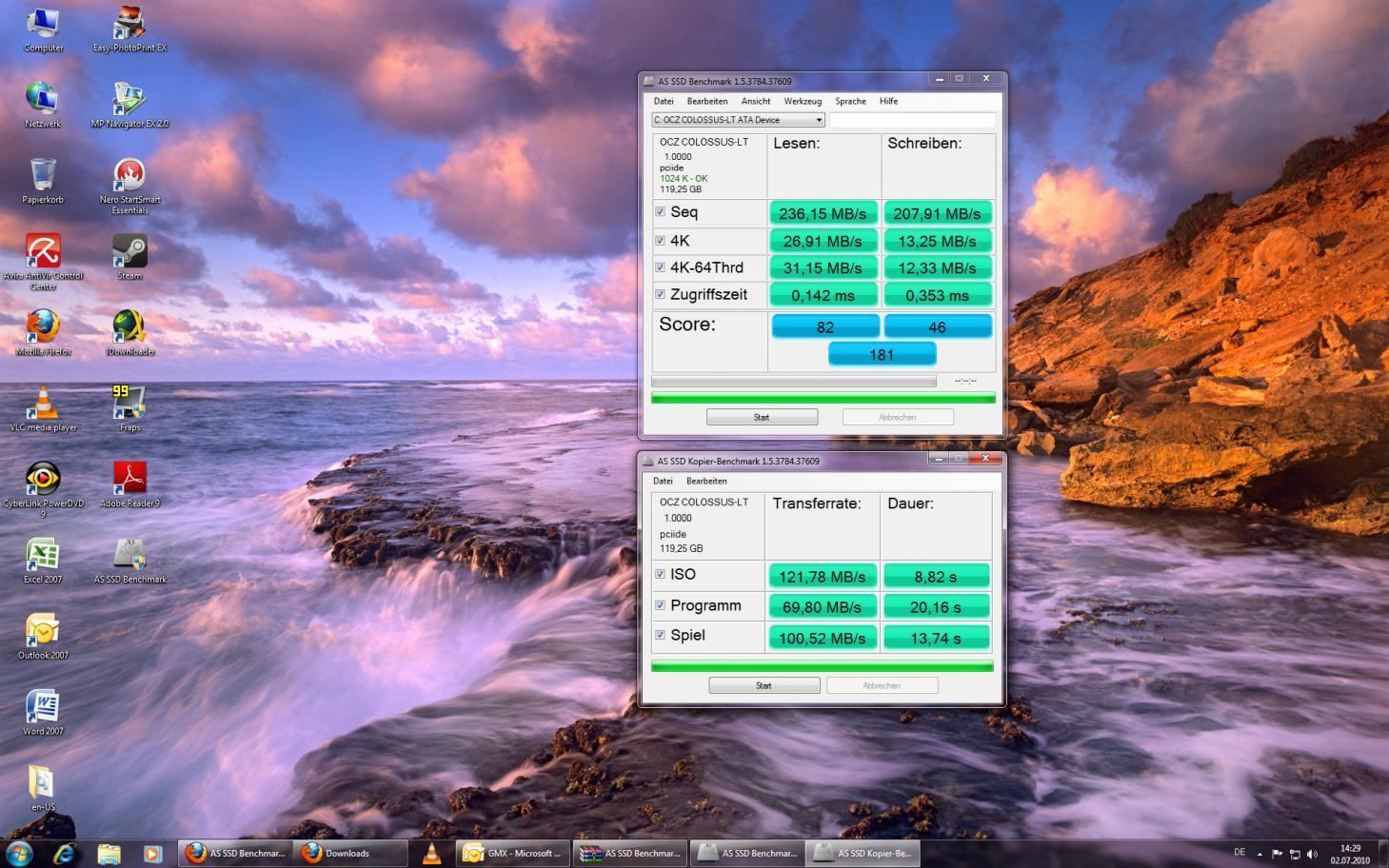The width and height of the screenshot is (1389, 868).
Task: Click the empty text field beside drive dropdown
Action: (912, 120)
